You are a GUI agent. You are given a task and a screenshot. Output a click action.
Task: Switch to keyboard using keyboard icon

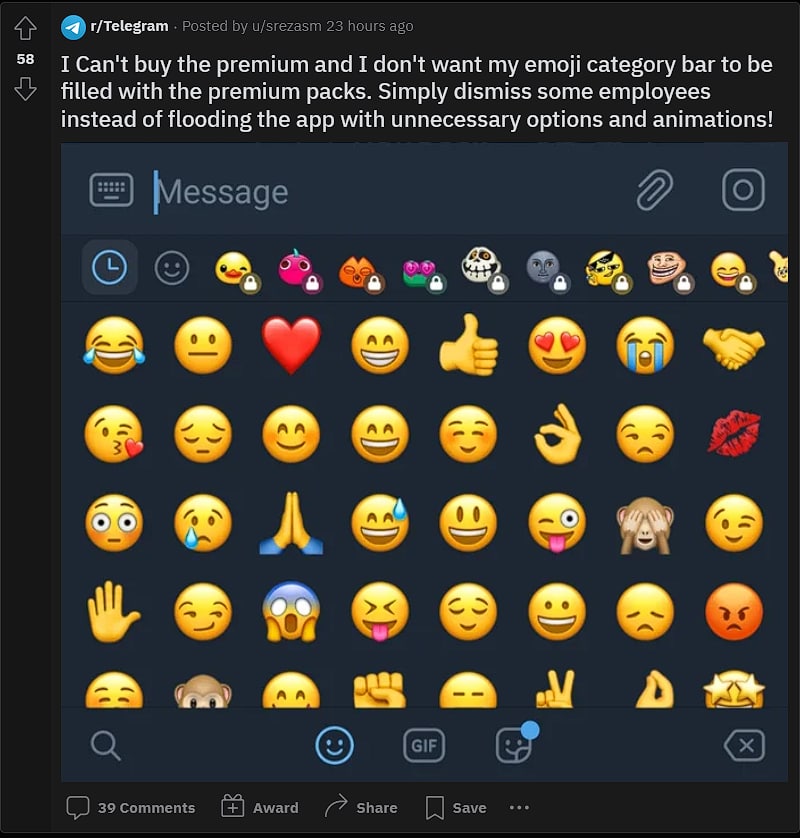tap(111, 190)
